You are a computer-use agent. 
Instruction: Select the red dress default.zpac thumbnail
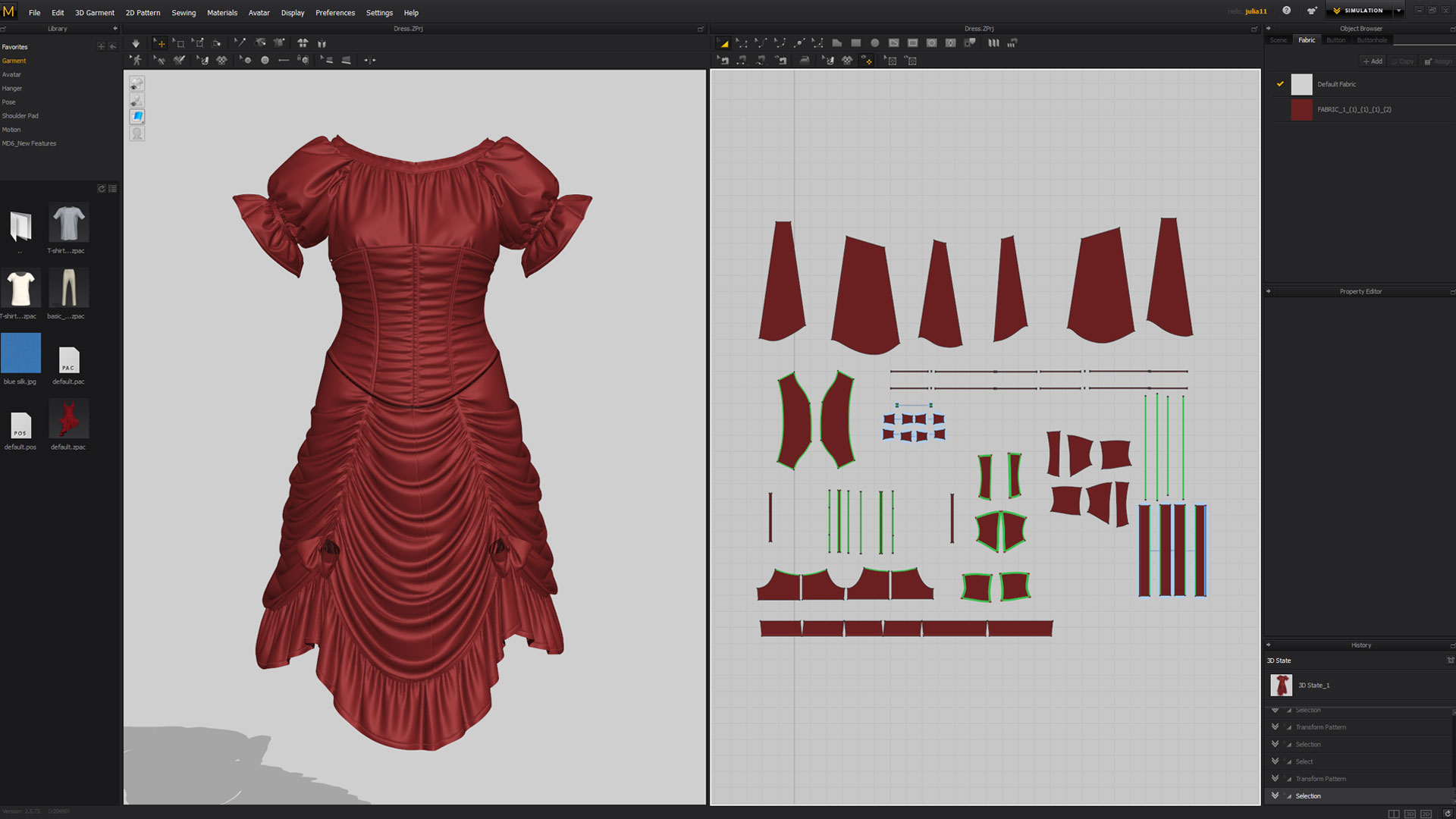click(x=68, y=419)
